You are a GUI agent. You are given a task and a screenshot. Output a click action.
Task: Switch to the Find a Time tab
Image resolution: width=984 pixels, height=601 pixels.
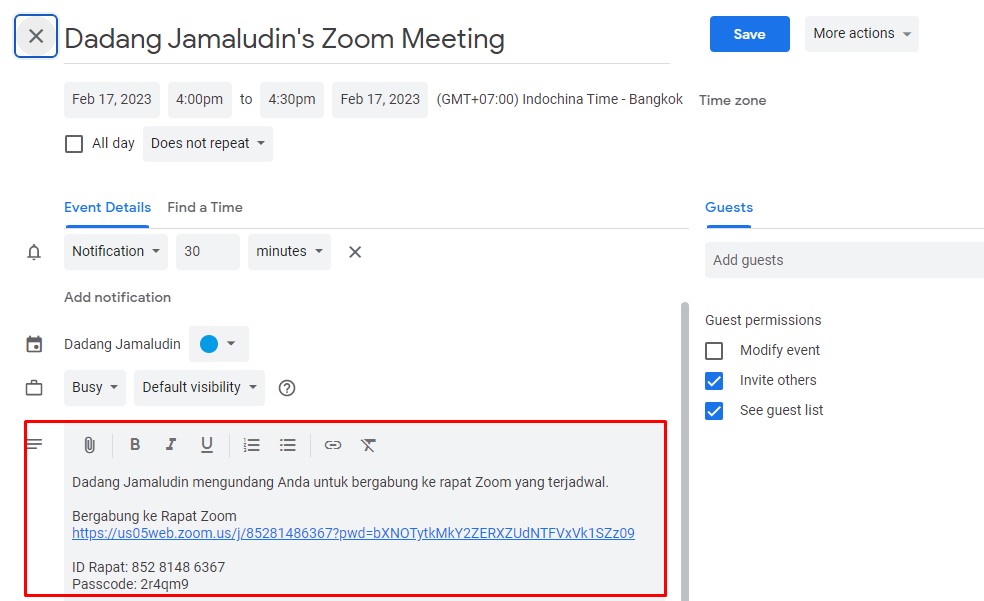[x=205, y=207]
